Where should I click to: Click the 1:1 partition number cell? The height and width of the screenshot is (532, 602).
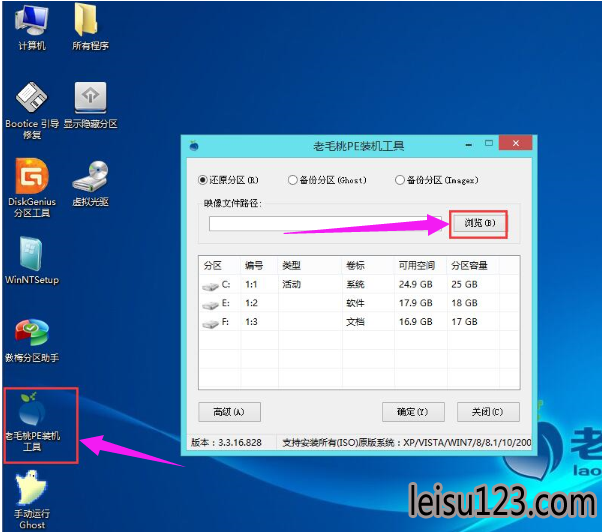(x=251, y=284)
